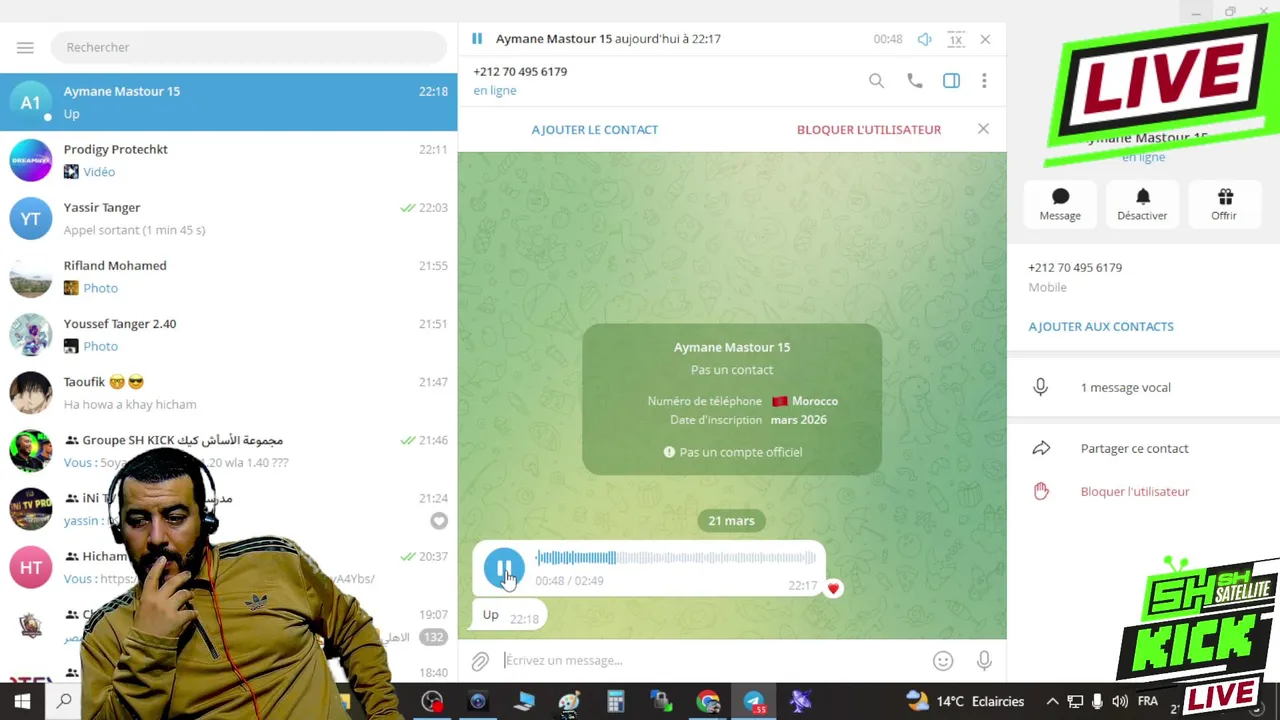Open the Youssef Tanger 2.40 chat
The height and width of the screenshot is (720, 1280).
(x=228, y=334)
